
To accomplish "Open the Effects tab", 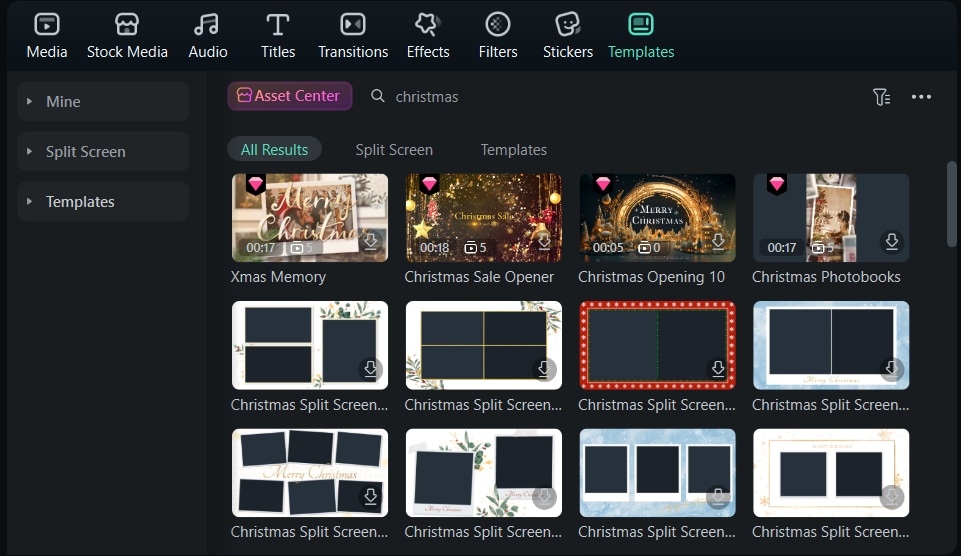I will click(428, 36).
